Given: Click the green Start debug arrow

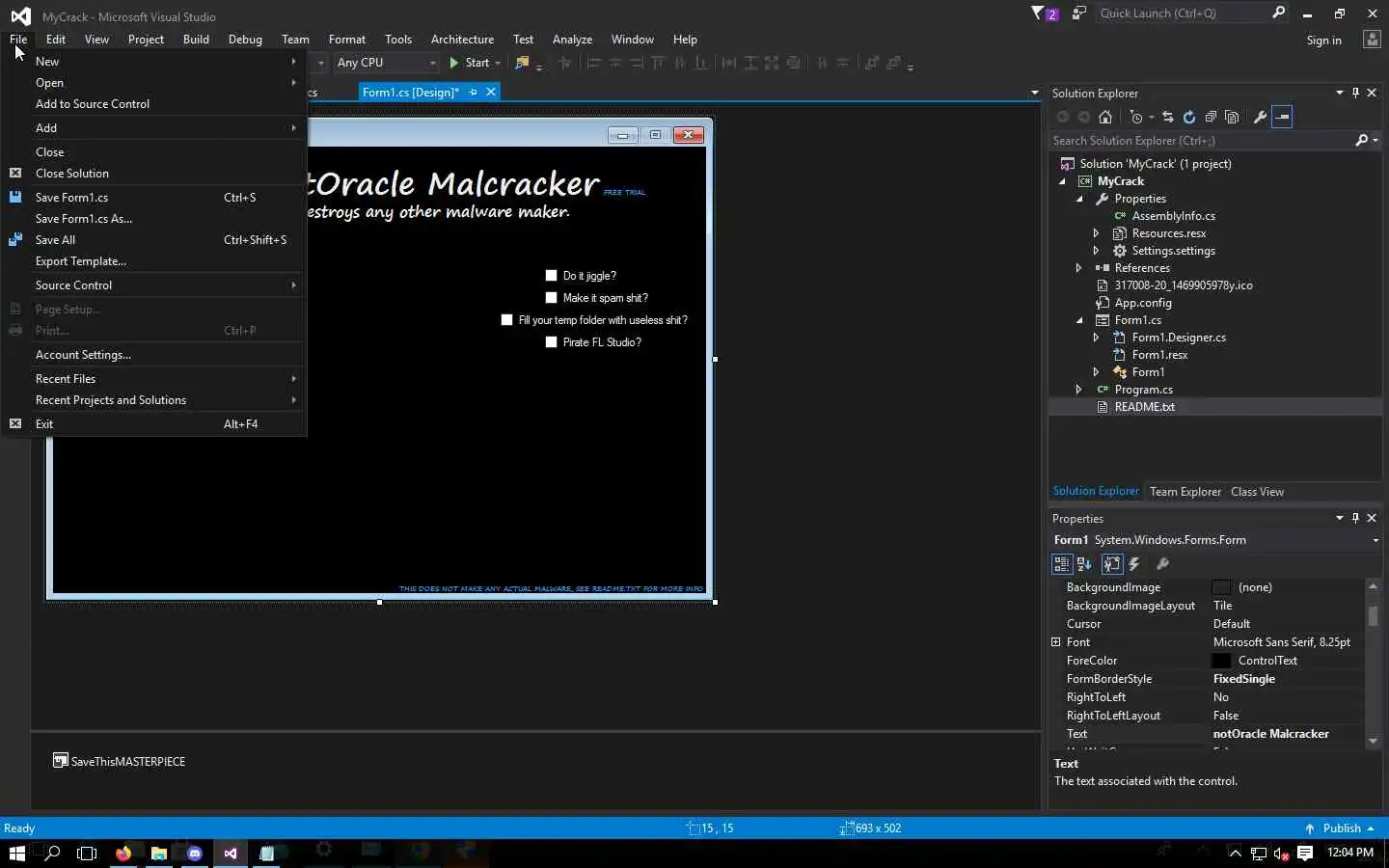Looking at the screenshot, I should (x=454, y=63).
